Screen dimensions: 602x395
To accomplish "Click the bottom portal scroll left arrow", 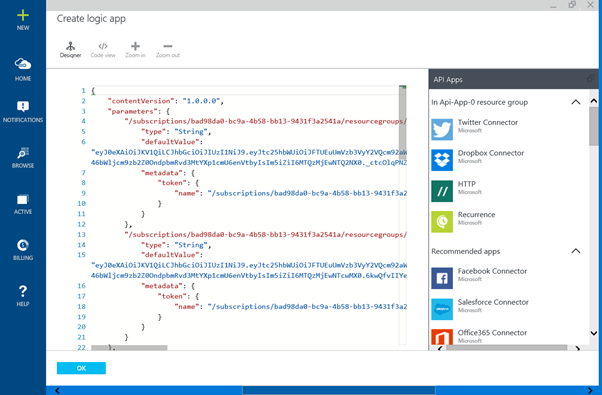I will [57, 390].
